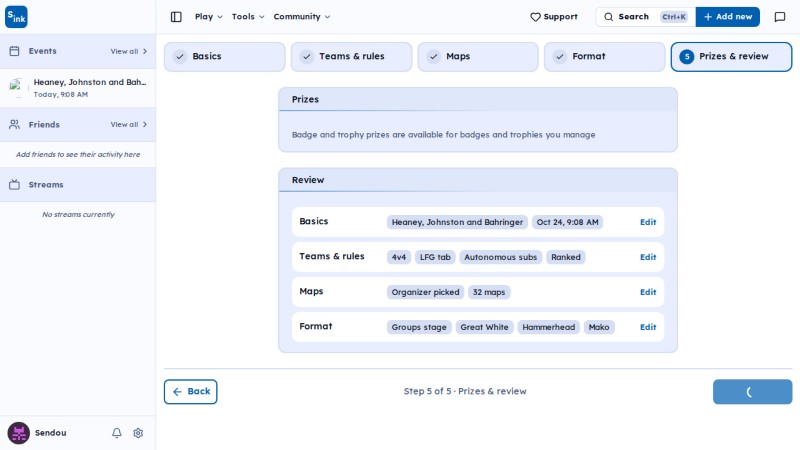Viewport: 800px width, 450px height.
Task: Click the Back button
Action: pos(190,392)
